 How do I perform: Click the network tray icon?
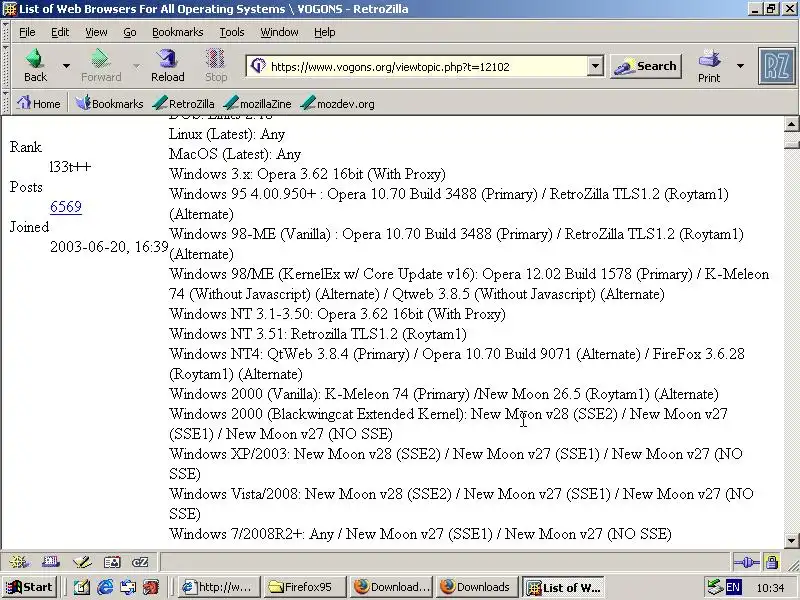[715, 587]
